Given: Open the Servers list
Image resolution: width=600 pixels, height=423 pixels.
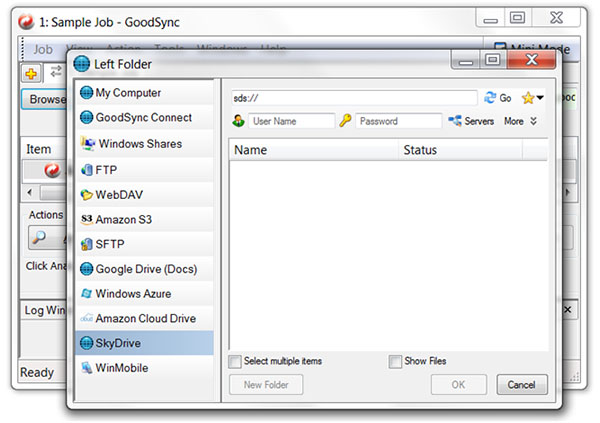Looking at the screenshot, I should point(471,121).
